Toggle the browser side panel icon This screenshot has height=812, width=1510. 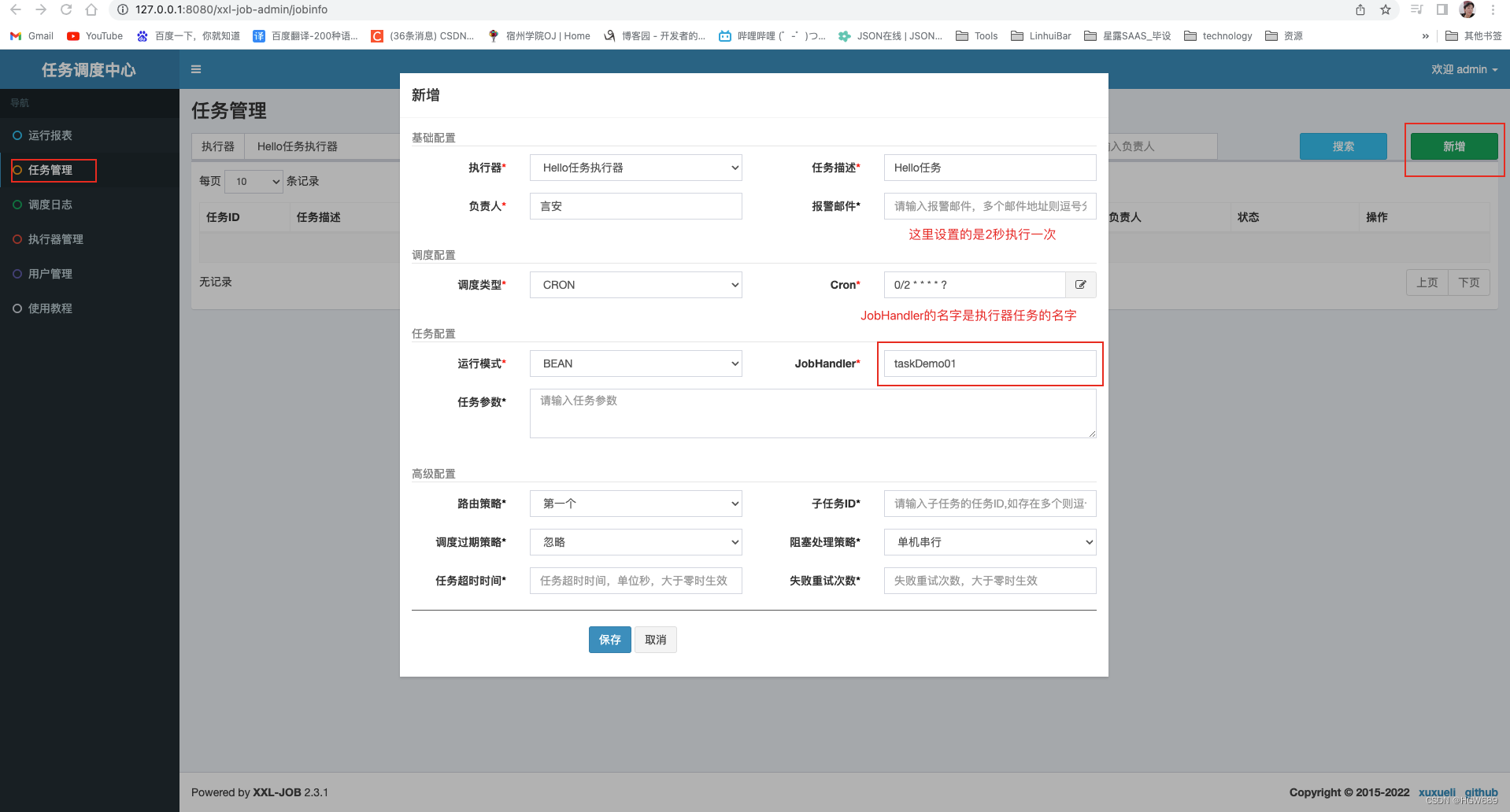[1442, 9]
